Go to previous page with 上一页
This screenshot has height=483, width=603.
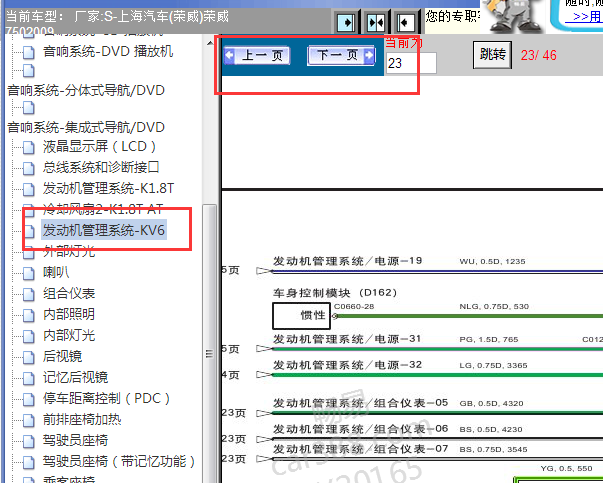pyautogui.click(x=257, y=55)
